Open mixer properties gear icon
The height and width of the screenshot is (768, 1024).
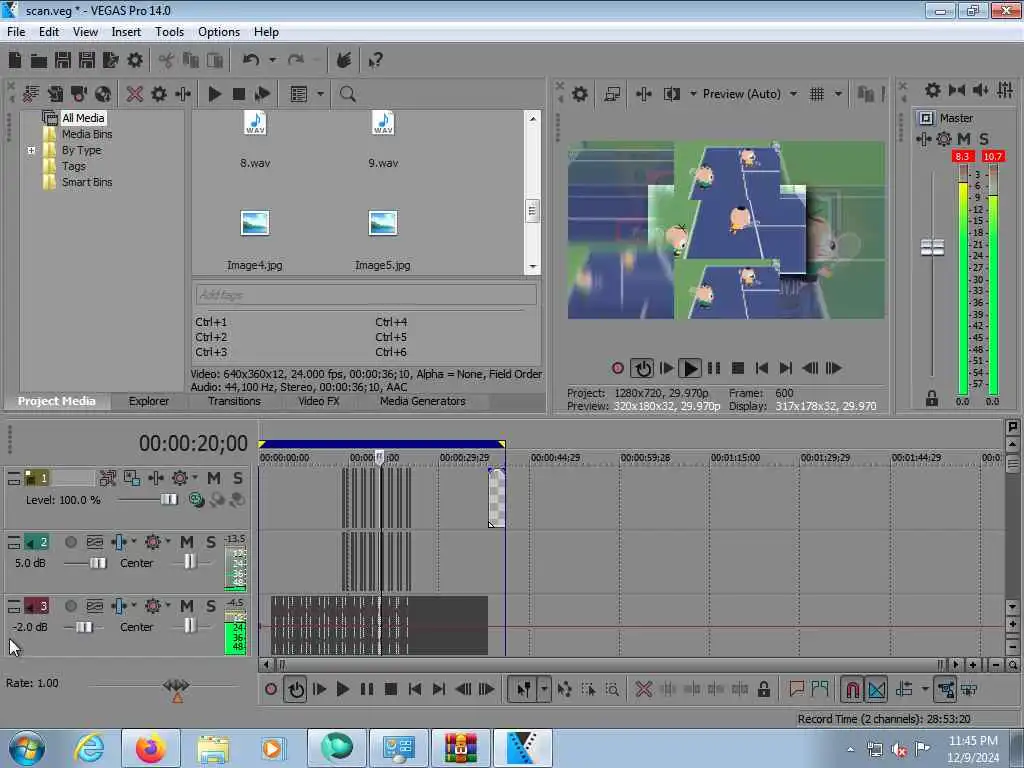coord(933,90)
